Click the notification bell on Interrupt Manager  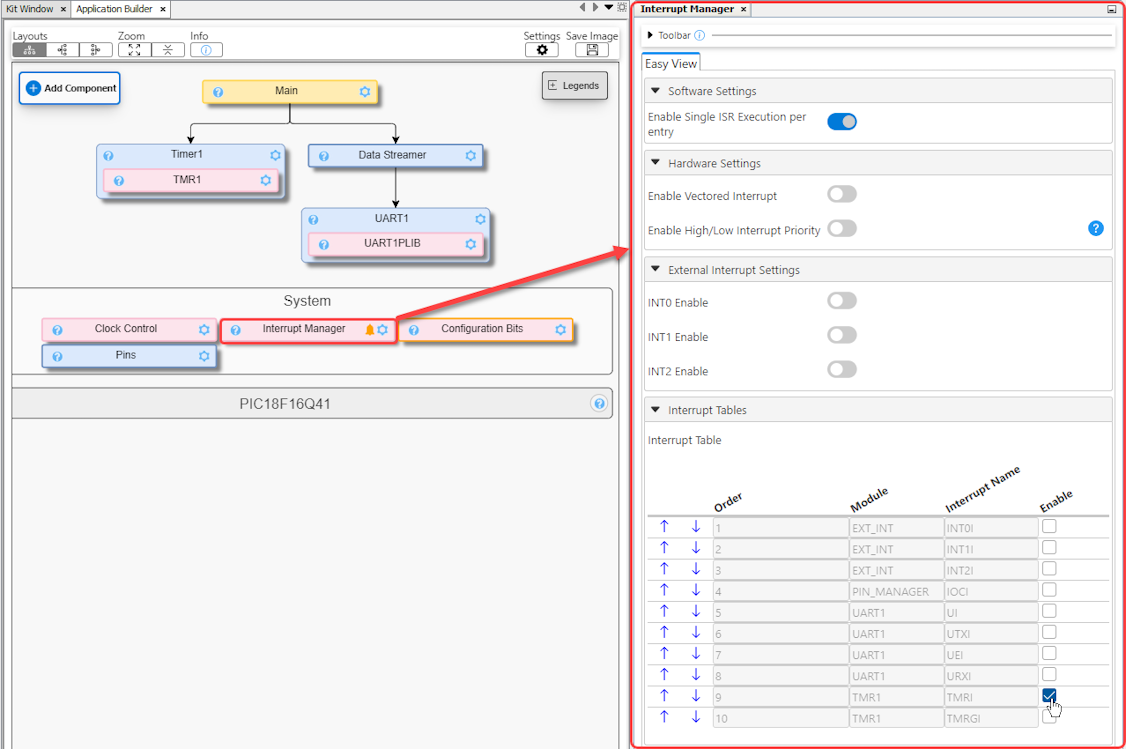(x=369, y=330)
